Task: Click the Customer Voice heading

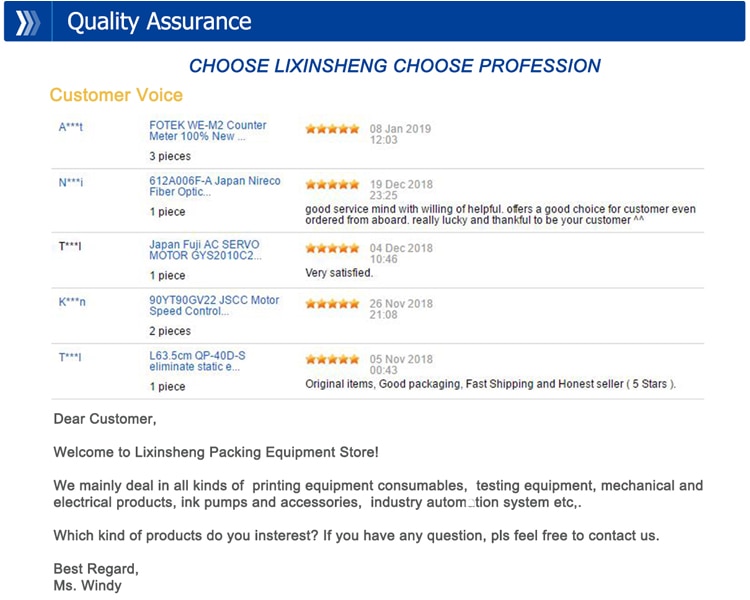Action: coord(116,95)
